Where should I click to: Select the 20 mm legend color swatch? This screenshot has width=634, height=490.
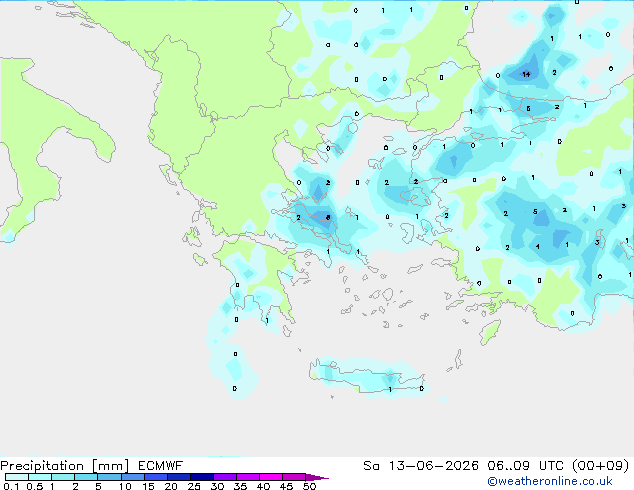[179, 477]
